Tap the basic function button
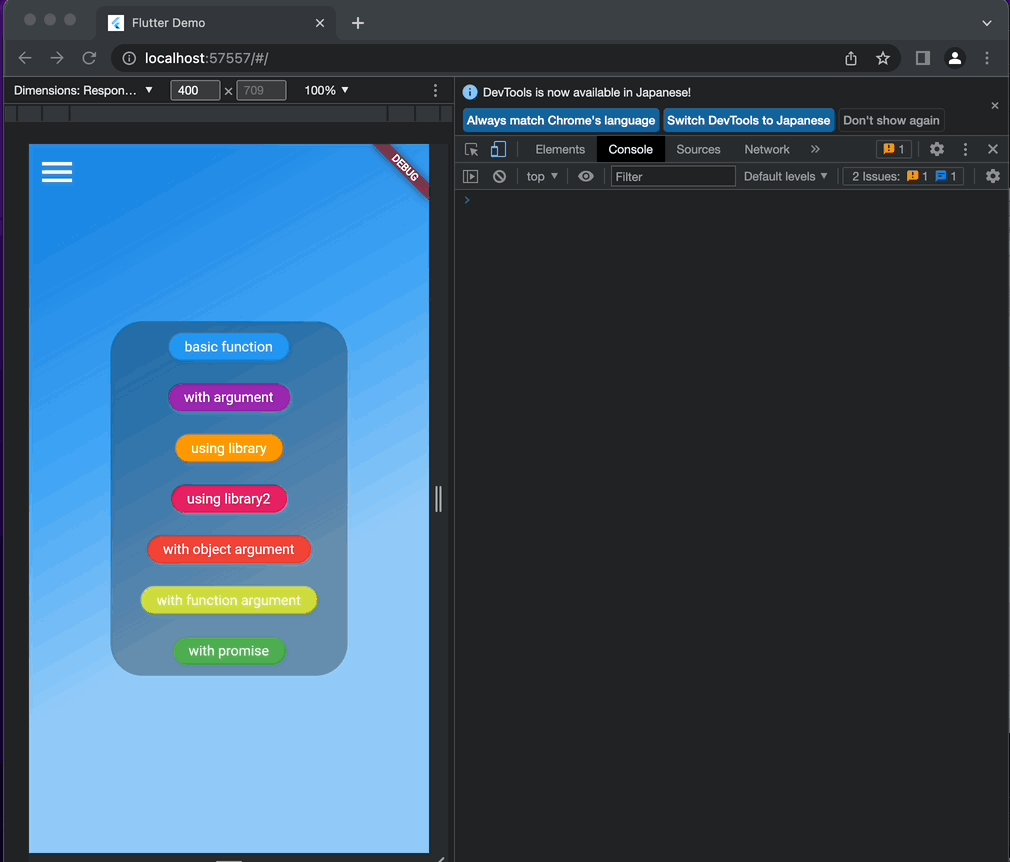The height and width of the screenshot is (862, 1010). click(x=229, y=347)
